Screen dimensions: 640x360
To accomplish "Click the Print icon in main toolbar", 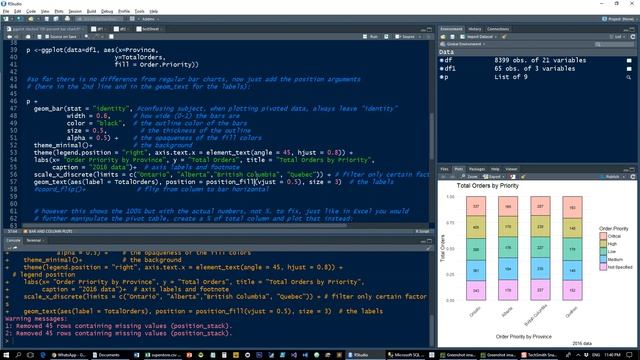I will (67, 19).
